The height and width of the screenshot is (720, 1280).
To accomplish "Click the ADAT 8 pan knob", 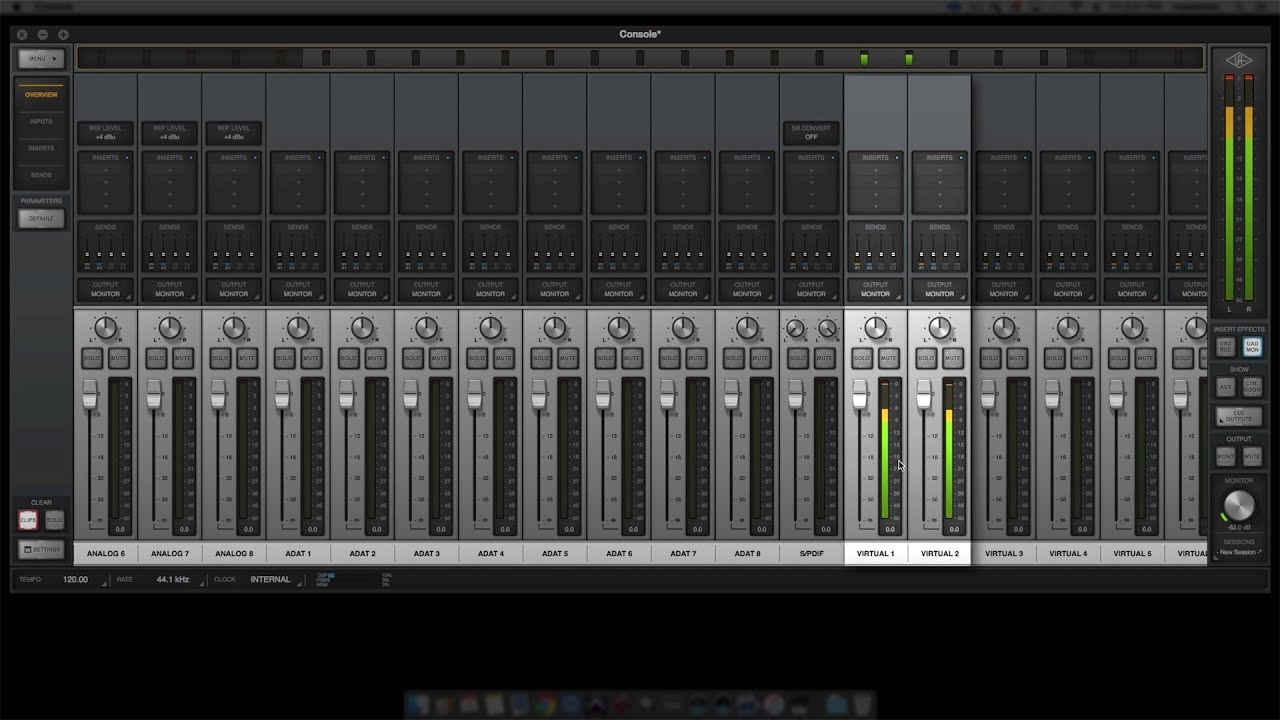I will click(747, 328).
